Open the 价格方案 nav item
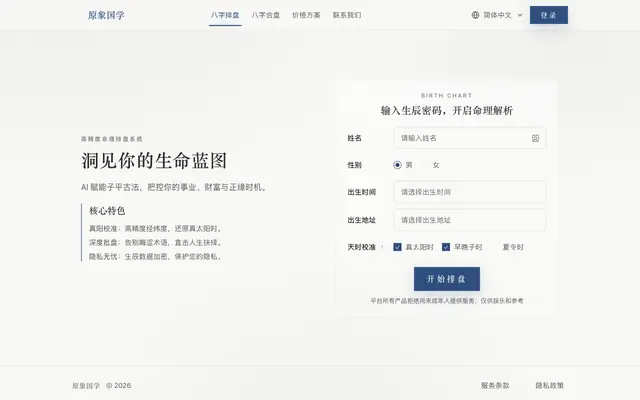Screen dimensions: 640x400 pos(306,15)
